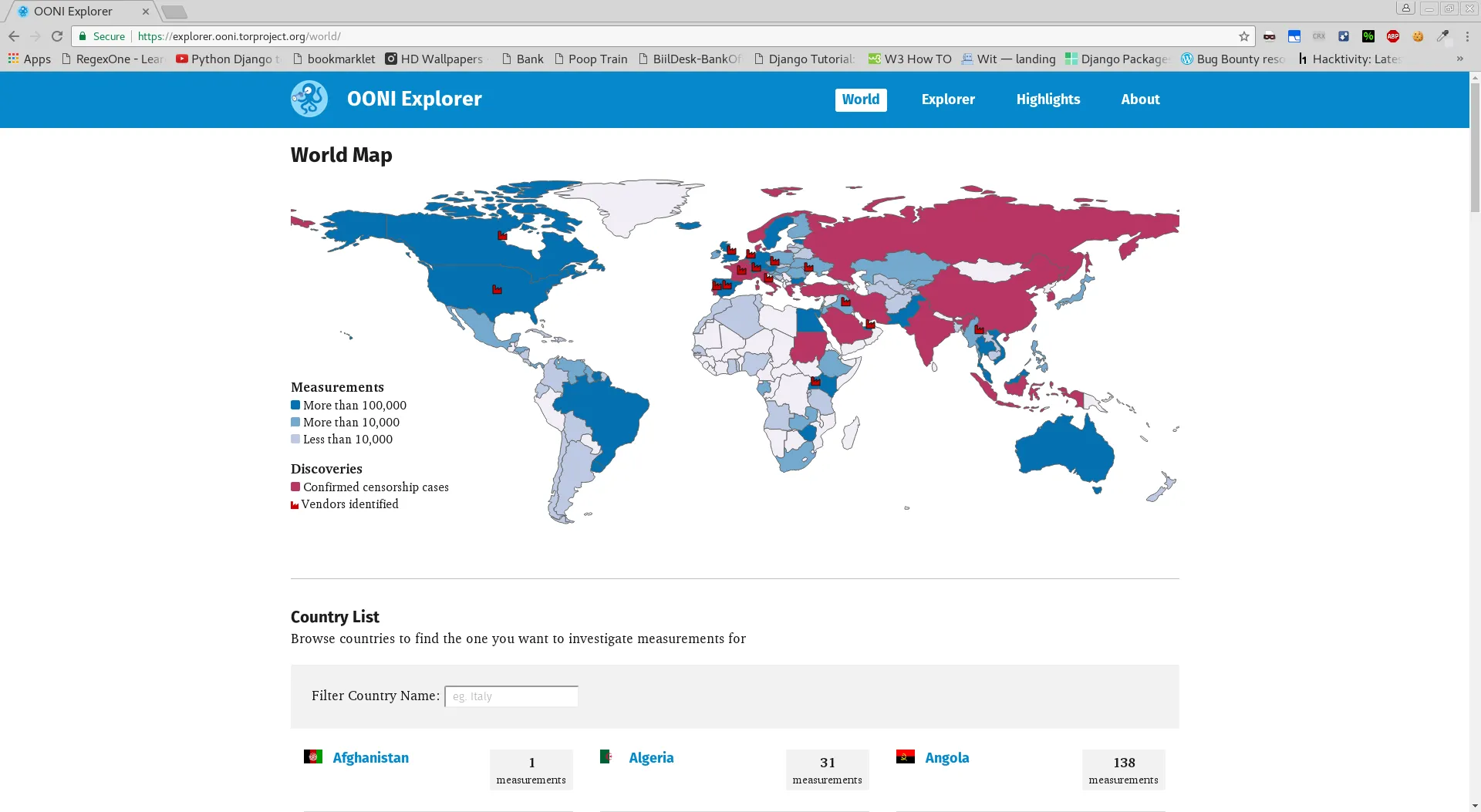Image resolution: width=1481 pixels, height=812 pixels.
Task: Select the World navigation tab
Action: [x=861, y=99]
